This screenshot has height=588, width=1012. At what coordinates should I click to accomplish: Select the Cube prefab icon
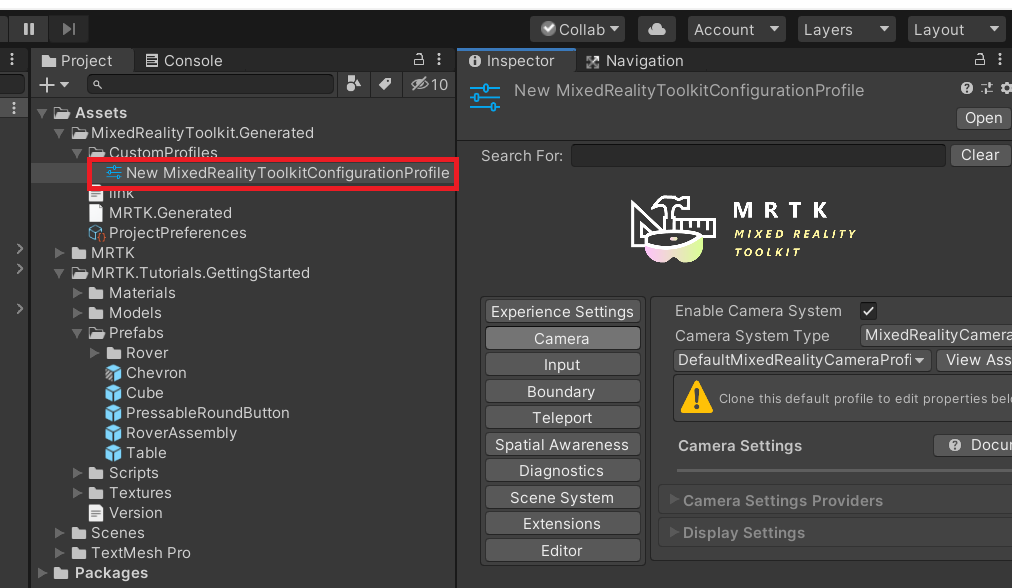tap(113, 393)
